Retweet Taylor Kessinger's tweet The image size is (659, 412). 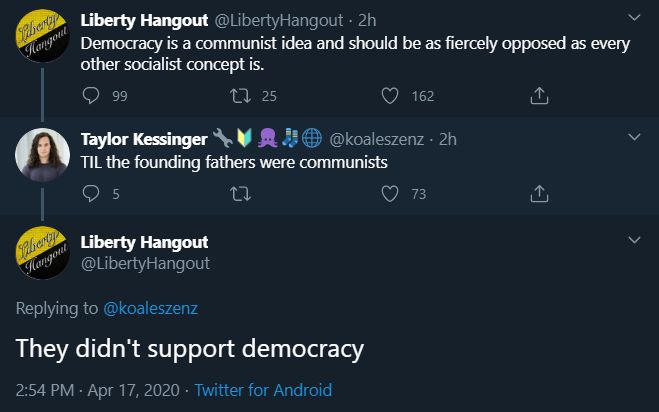click(x=239, y=194)
